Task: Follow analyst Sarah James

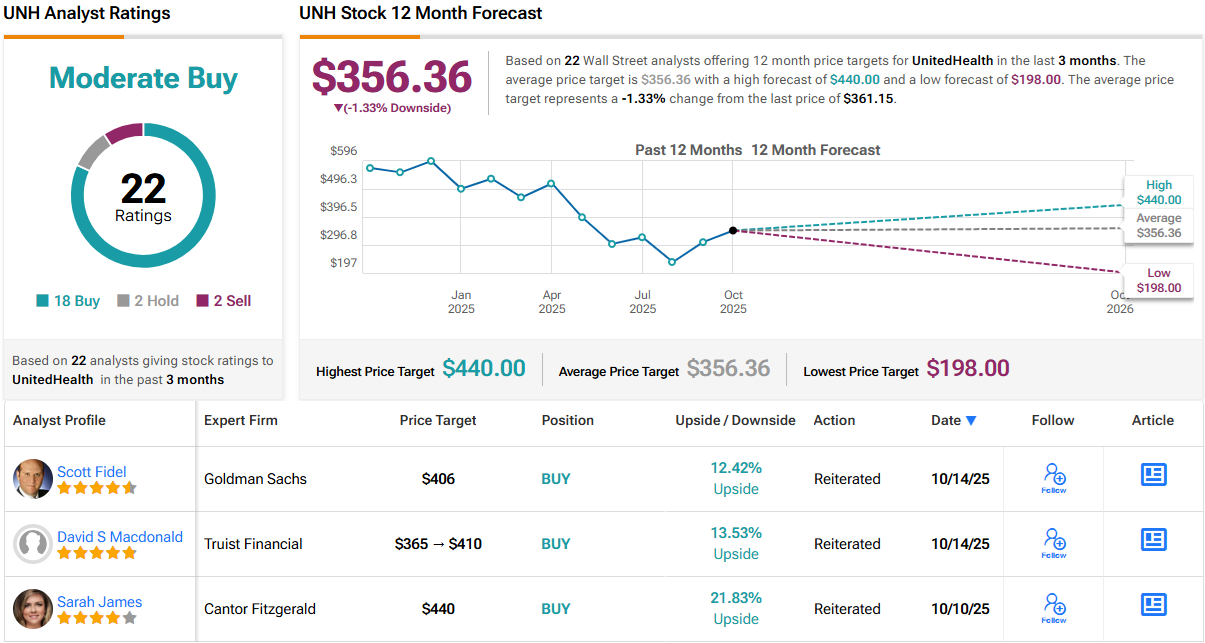Action: pyautogui.click(x=1053, y=607)
